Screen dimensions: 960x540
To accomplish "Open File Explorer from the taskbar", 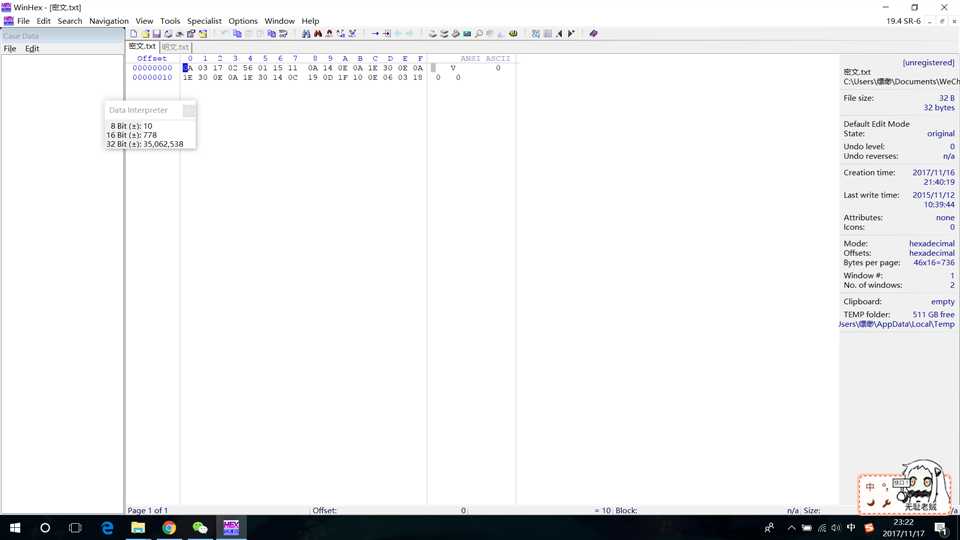I will coord(138,527).
